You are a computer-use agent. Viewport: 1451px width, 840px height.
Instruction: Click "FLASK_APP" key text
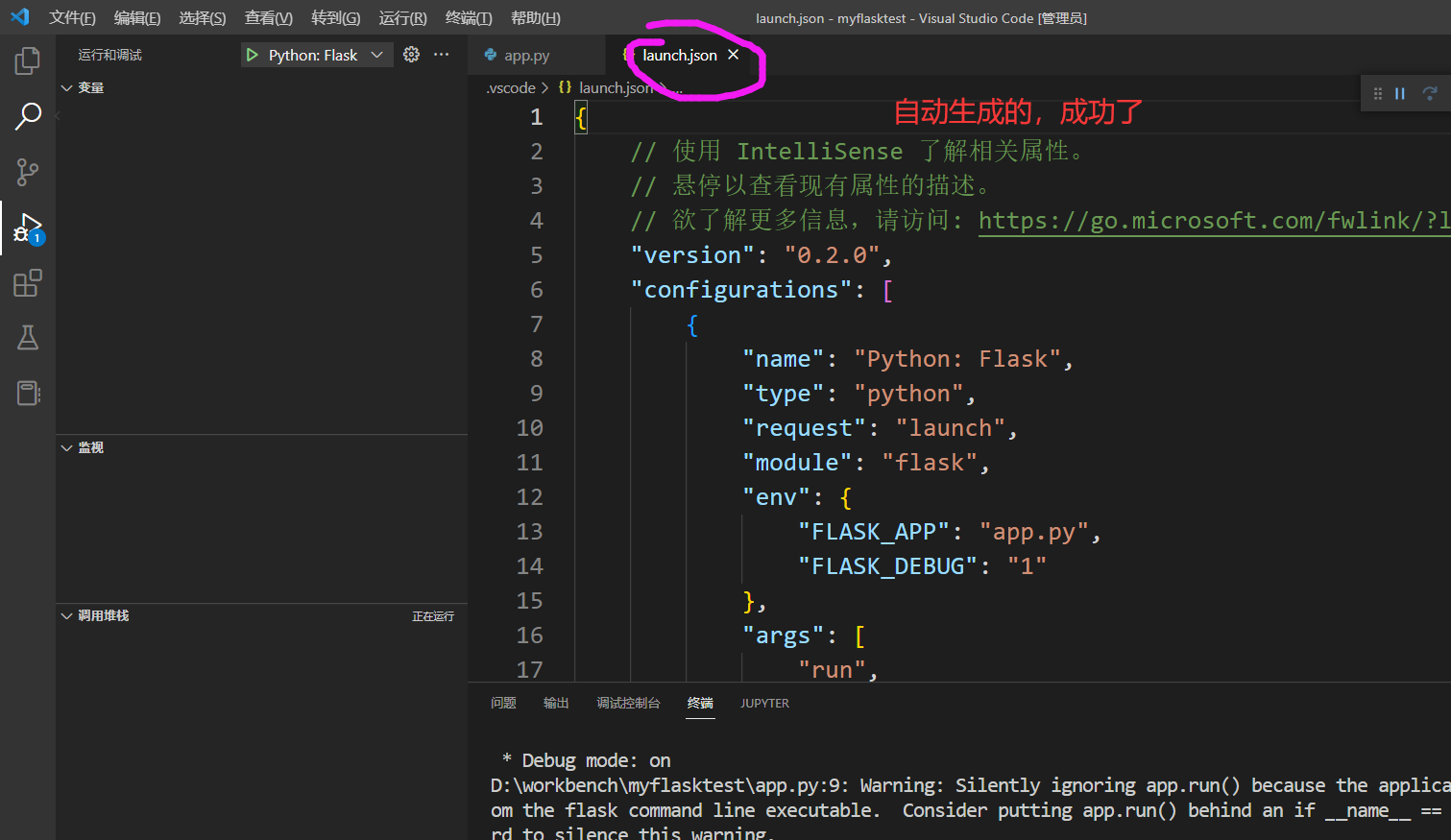click(874, 531)
